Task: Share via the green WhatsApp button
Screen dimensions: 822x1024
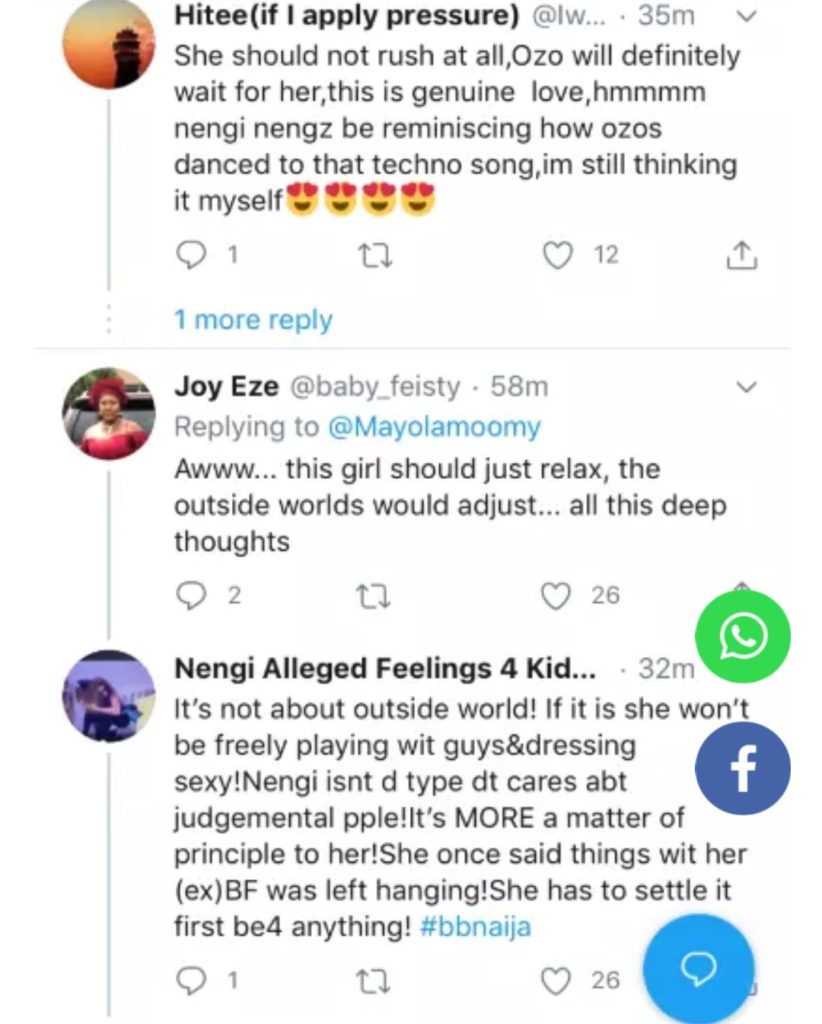Action: pos(743,636)
